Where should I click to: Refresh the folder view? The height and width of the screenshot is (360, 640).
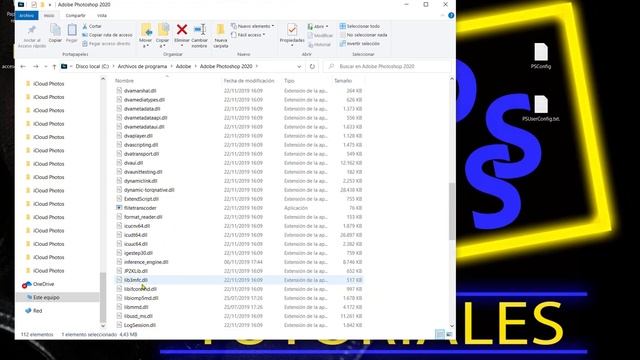[312, 66]
